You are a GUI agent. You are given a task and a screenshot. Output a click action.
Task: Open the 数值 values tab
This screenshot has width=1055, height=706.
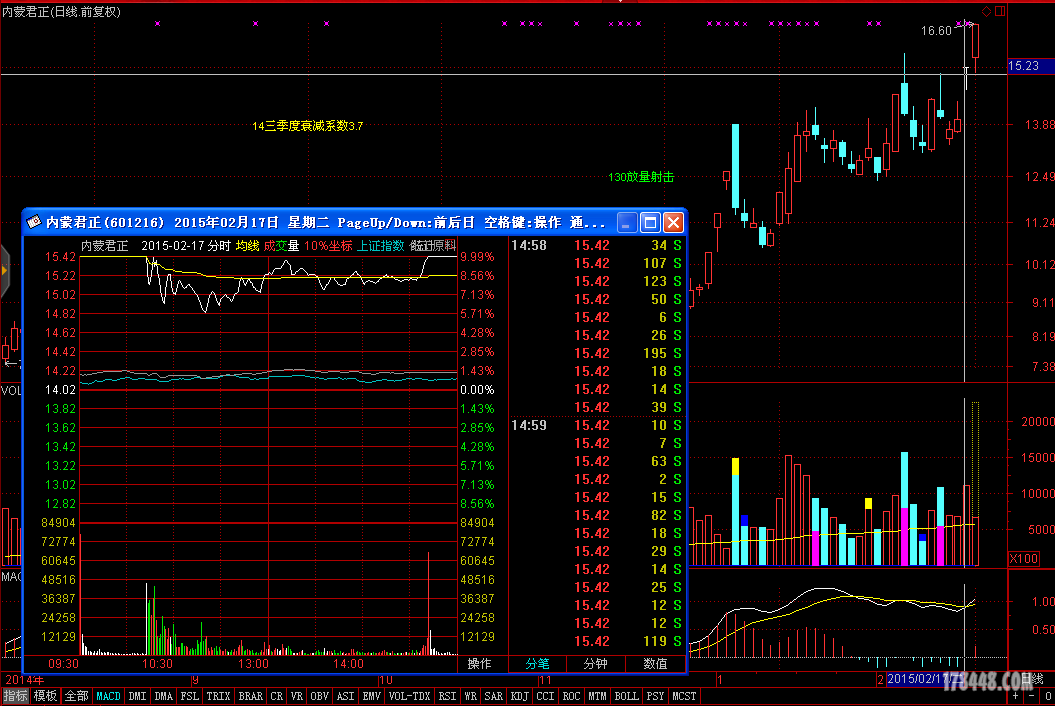(655, 664)
